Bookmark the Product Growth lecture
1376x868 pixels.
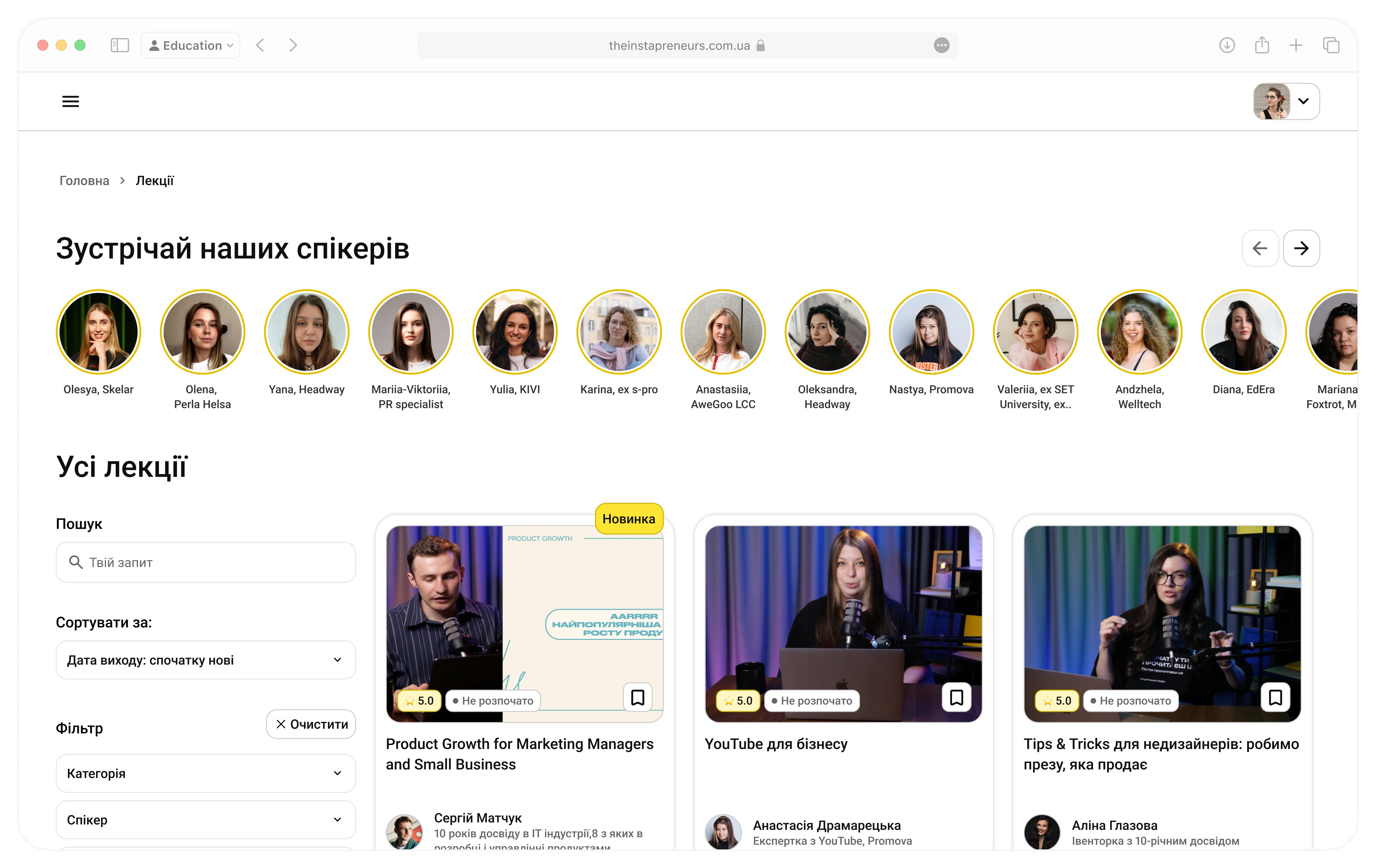638,697
